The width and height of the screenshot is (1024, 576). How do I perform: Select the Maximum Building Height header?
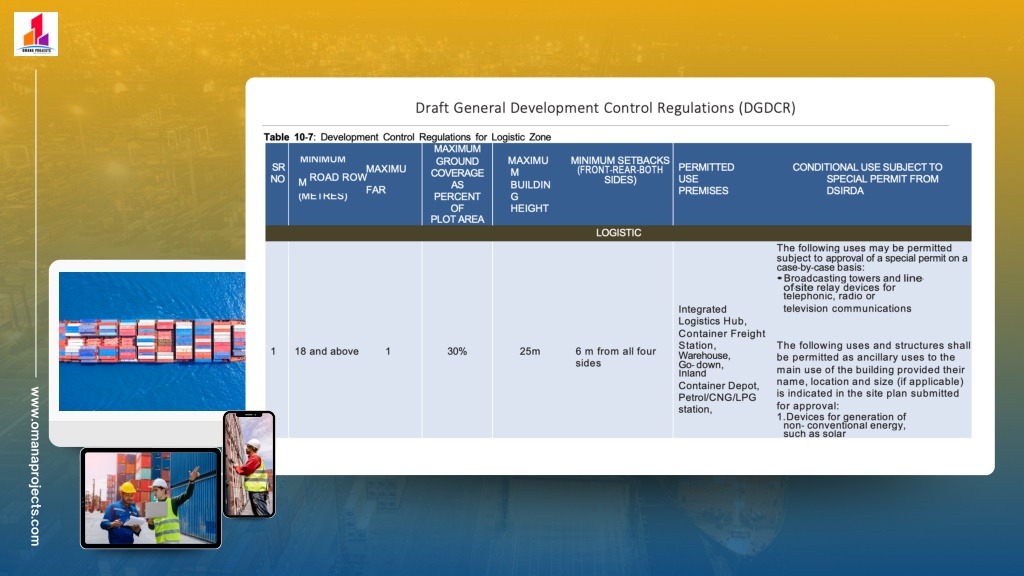click(x=528, y=184)
